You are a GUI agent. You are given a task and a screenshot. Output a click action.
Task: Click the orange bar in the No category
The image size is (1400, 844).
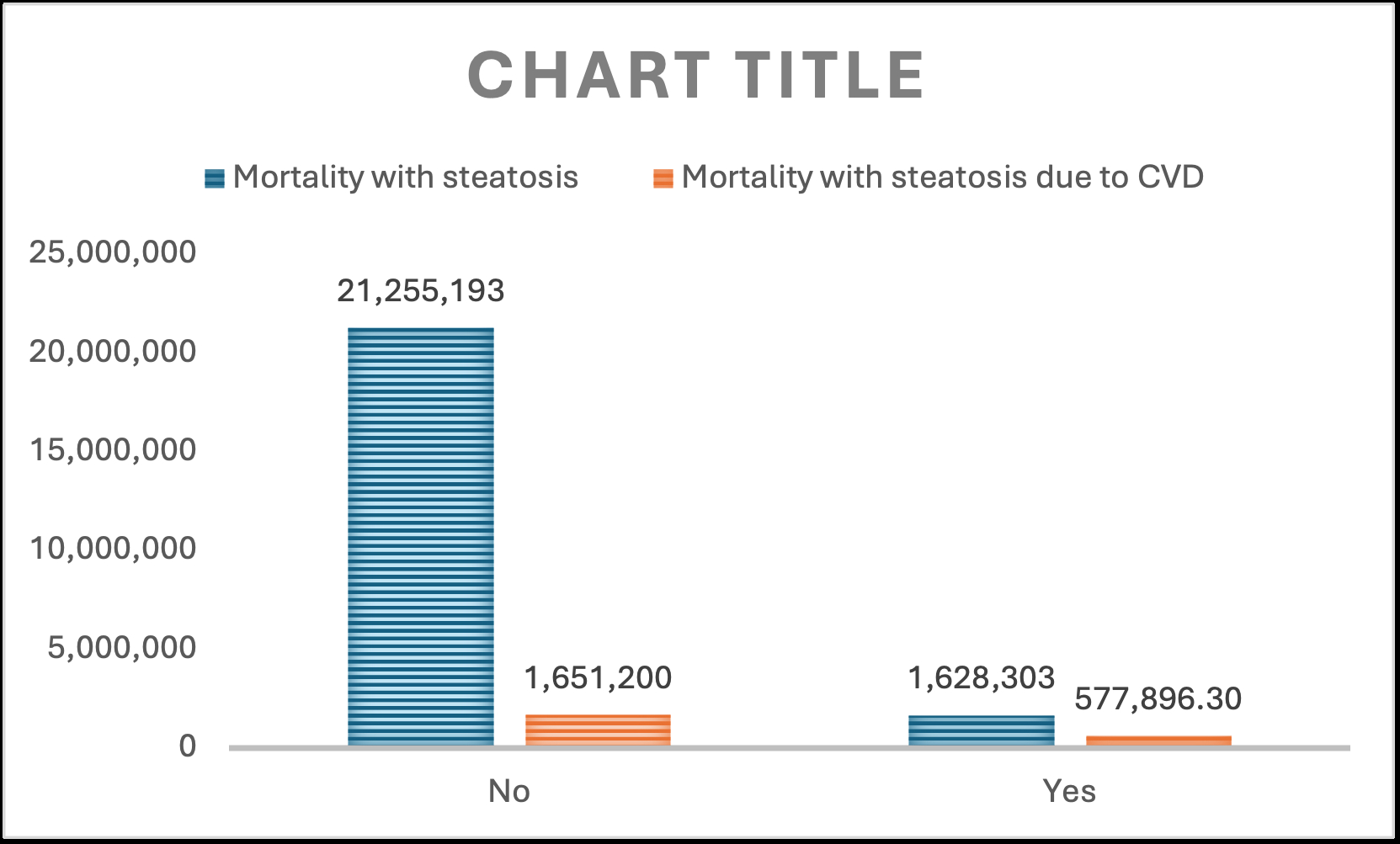598,730
